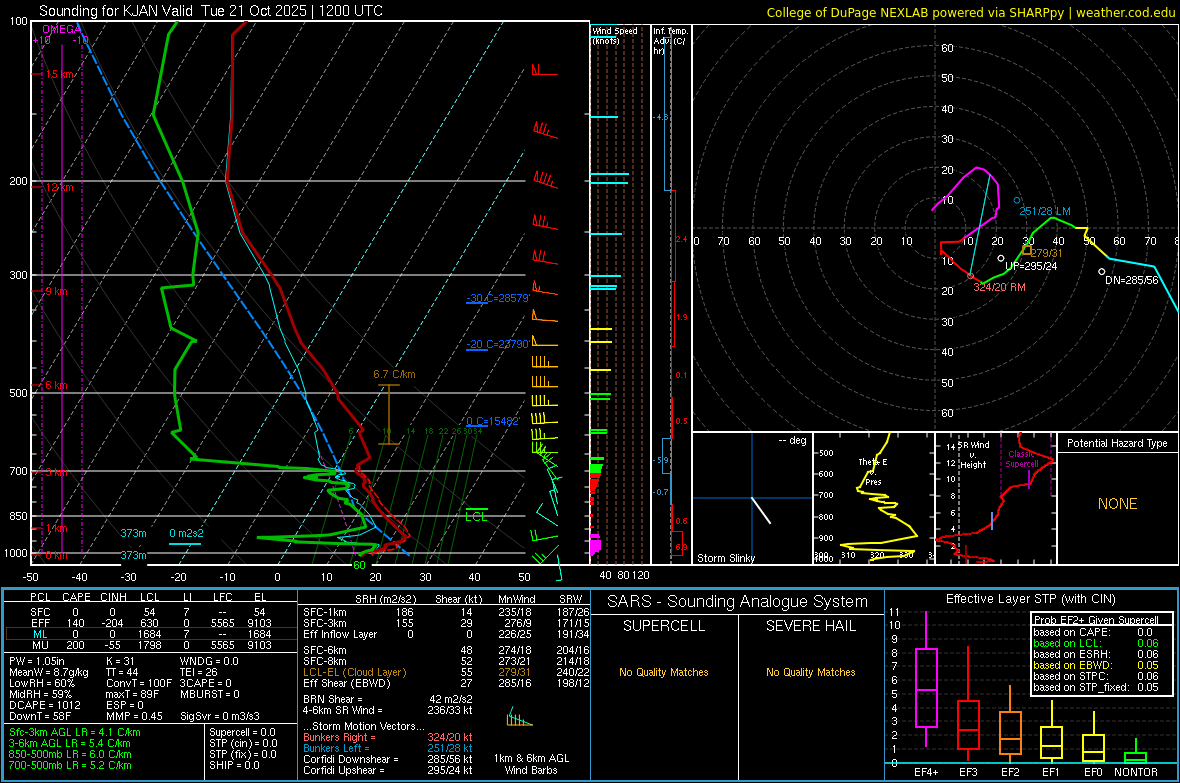The height and width of the screenshot is (783, 1180).
Task: Click the '0 C=15482' freezing level label
Action: pyautogui.click(x=493, y=422)
